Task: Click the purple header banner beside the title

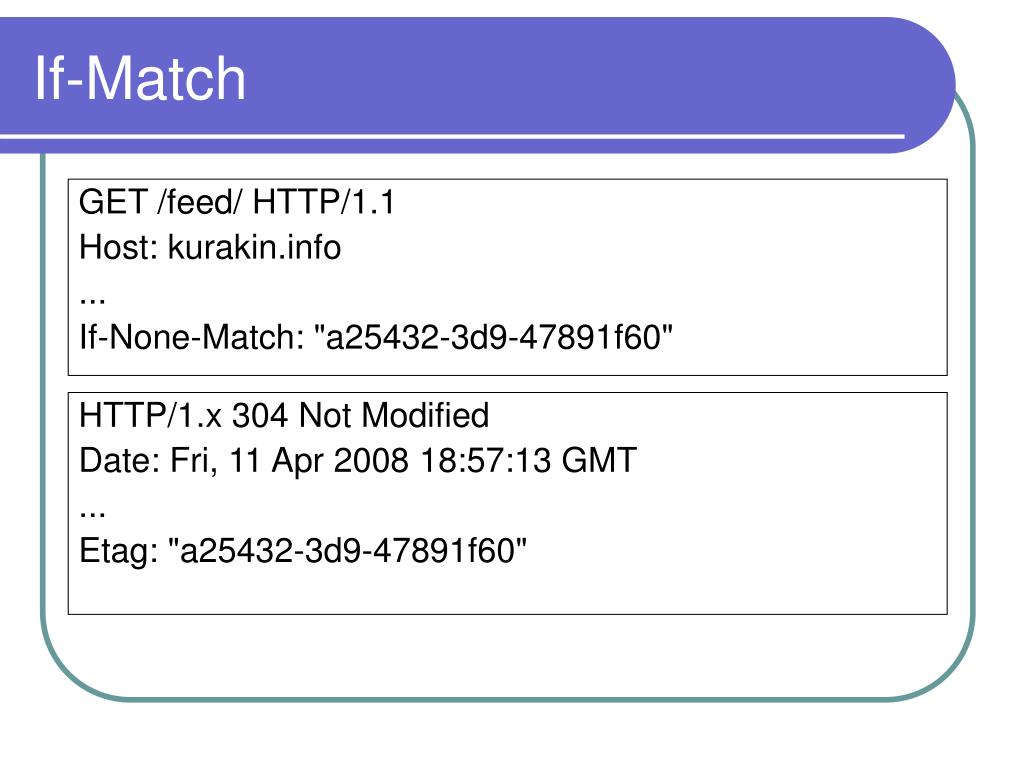Action: click(588, 75)
